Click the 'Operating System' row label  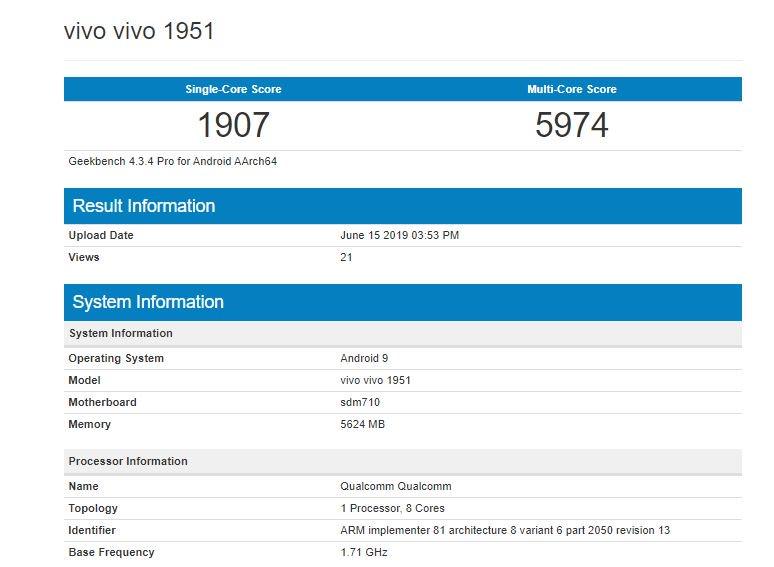(x=116, y=358)
